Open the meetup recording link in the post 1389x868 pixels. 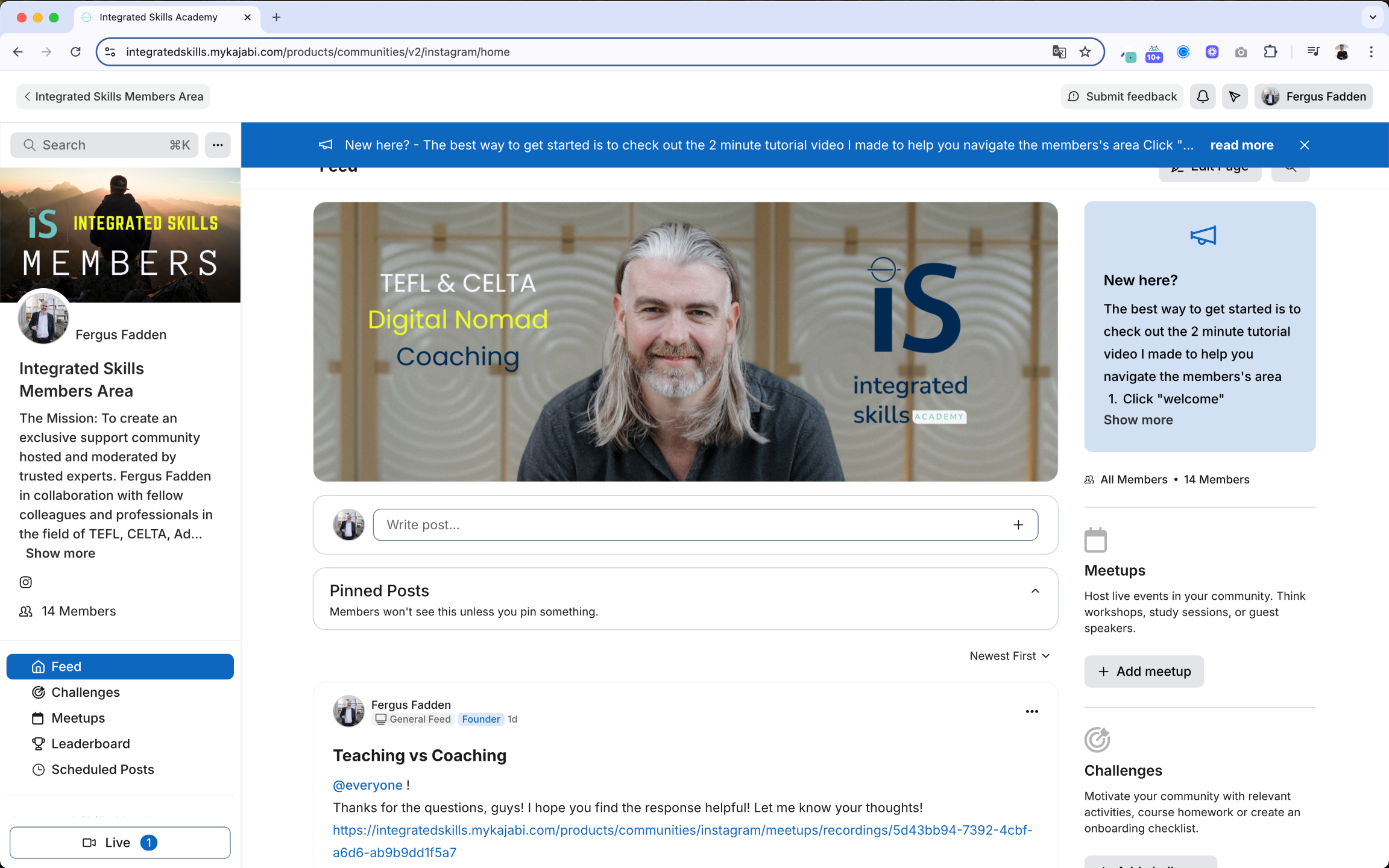[x=681, y=830]
